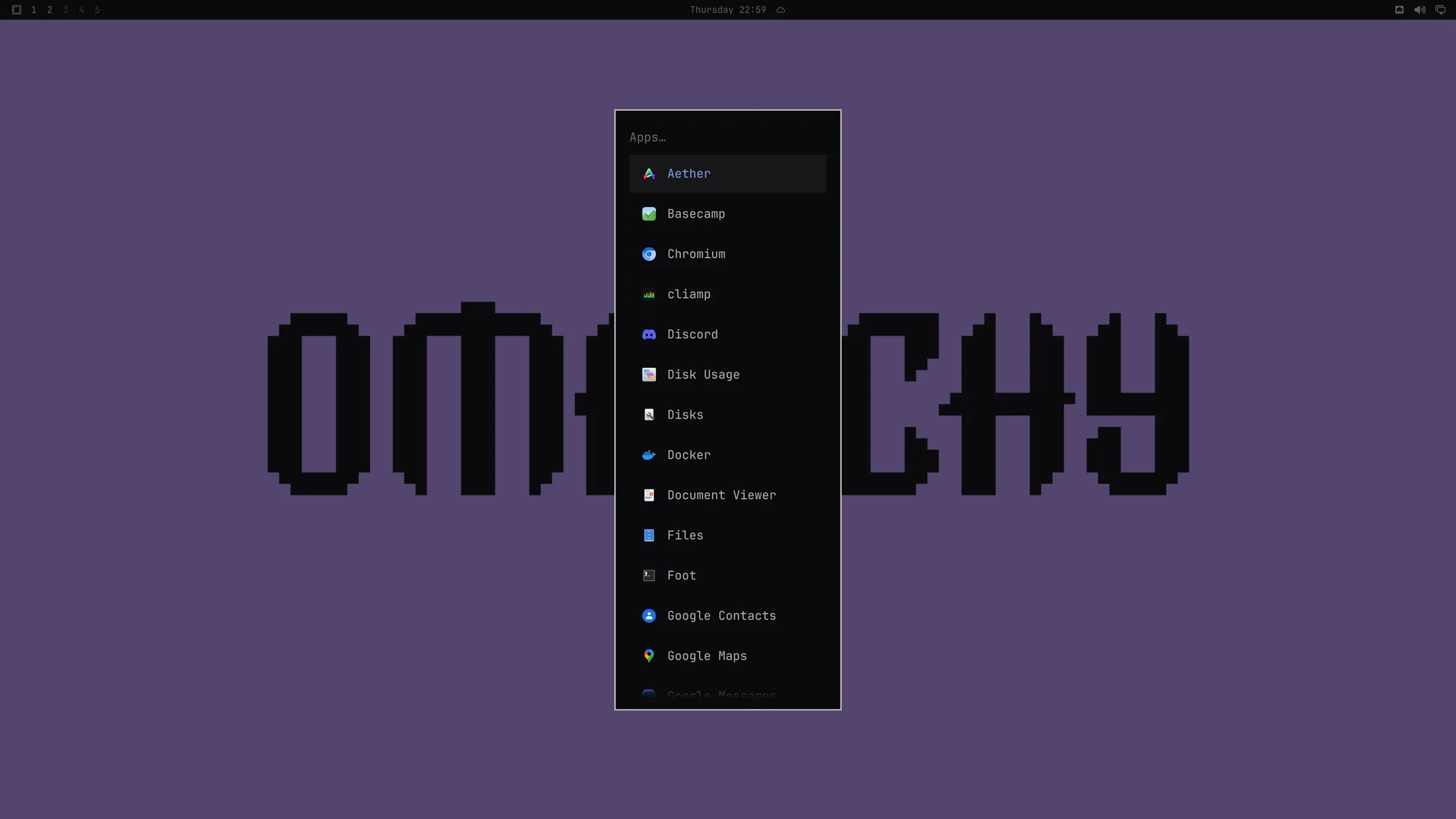Click the volume speaker tray icon
This screenshot has width=1456, height=819.
click(x=1420, y=10)
